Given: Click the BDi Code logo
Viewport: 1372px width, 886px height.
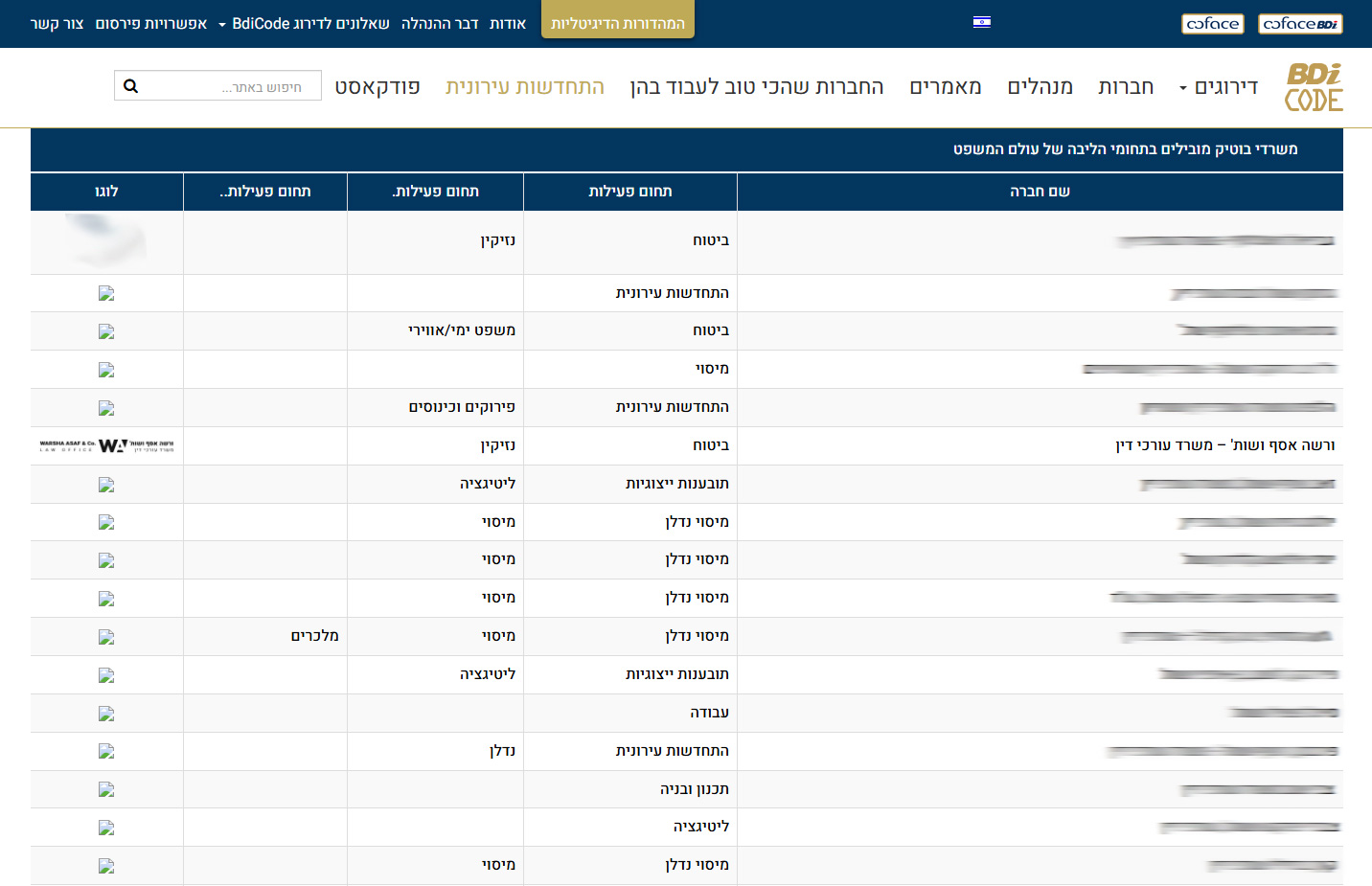Looking at the screenshot, I should coord(1313,87).
